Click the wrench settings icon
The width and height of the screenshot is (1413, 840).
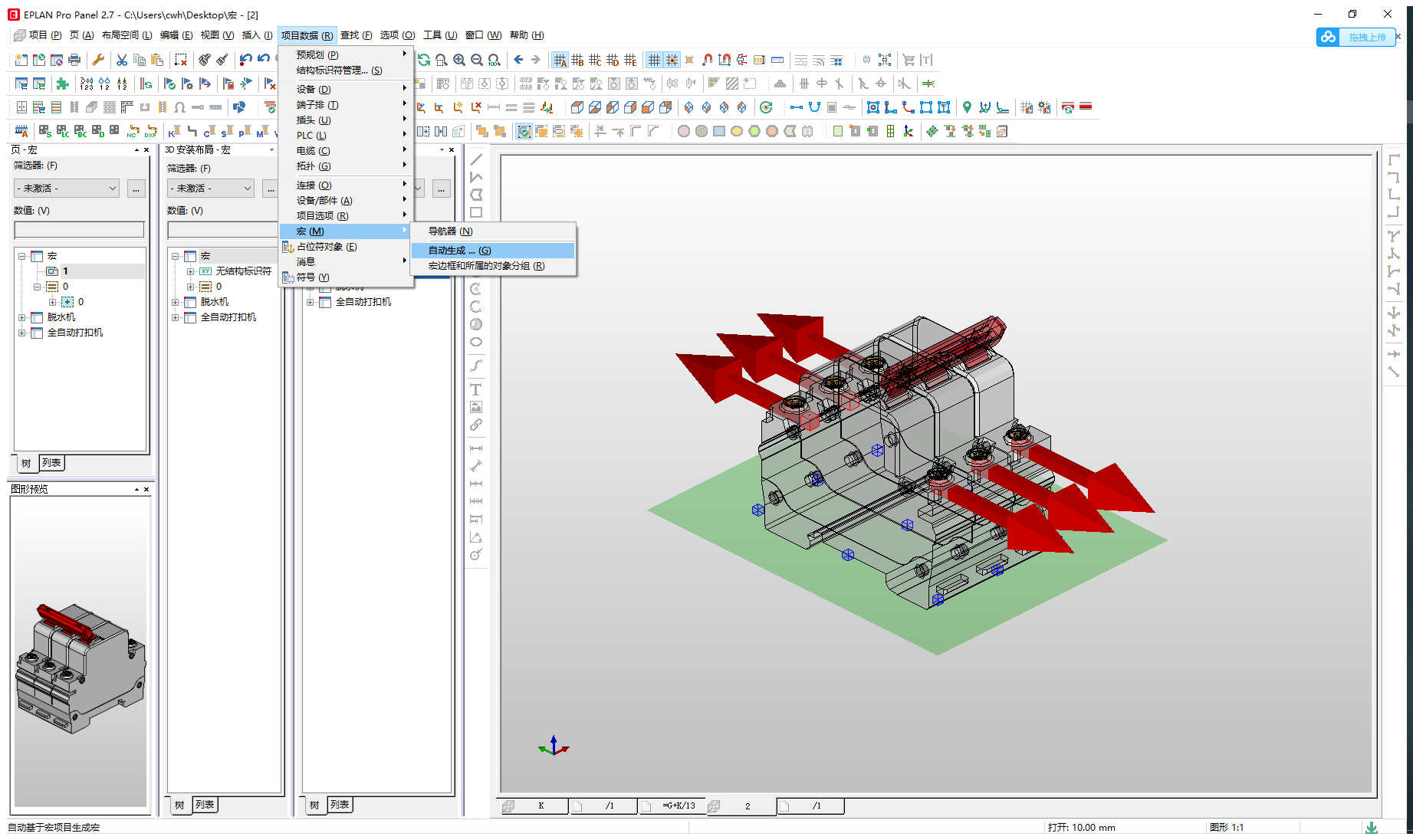[x=98, y=60]
